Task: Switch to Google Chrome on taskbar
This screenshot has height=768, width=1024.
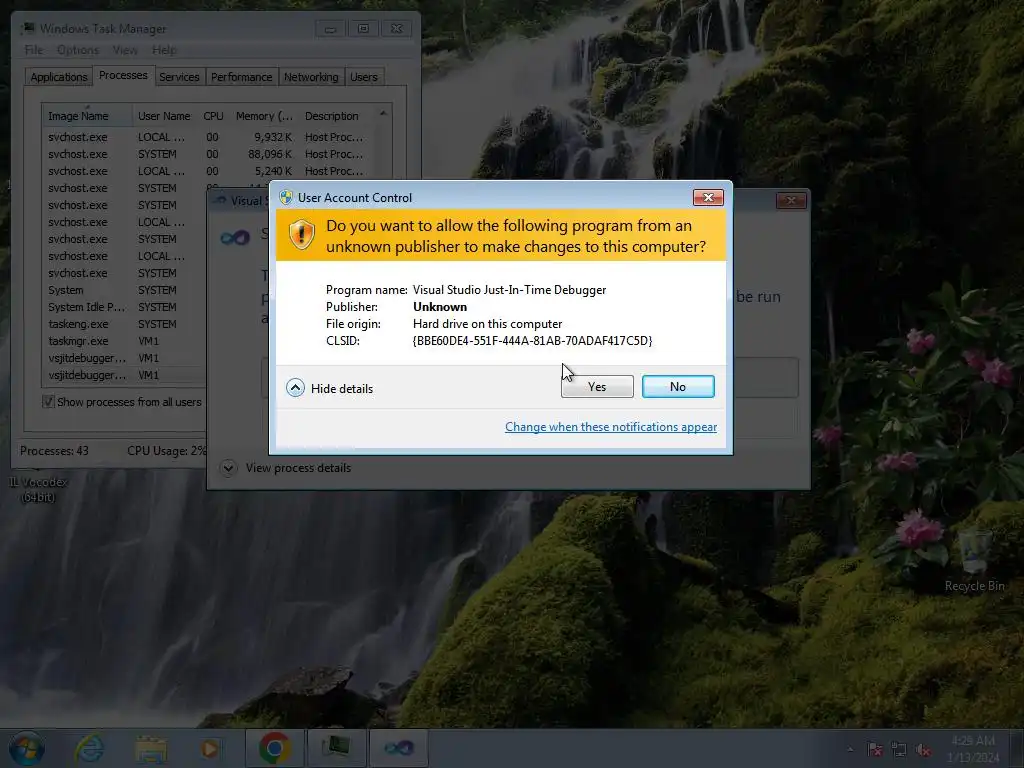Action: tap(274, 748)
